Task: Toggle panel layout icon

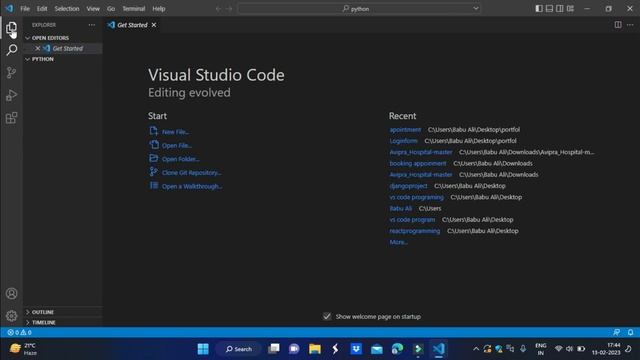Action: coord(549,9)
